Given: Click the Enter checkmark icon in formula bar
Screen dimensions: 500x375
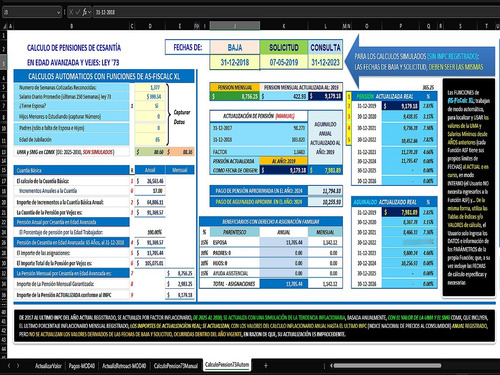Looking at the screenshot, I should [x=78, y=12].
